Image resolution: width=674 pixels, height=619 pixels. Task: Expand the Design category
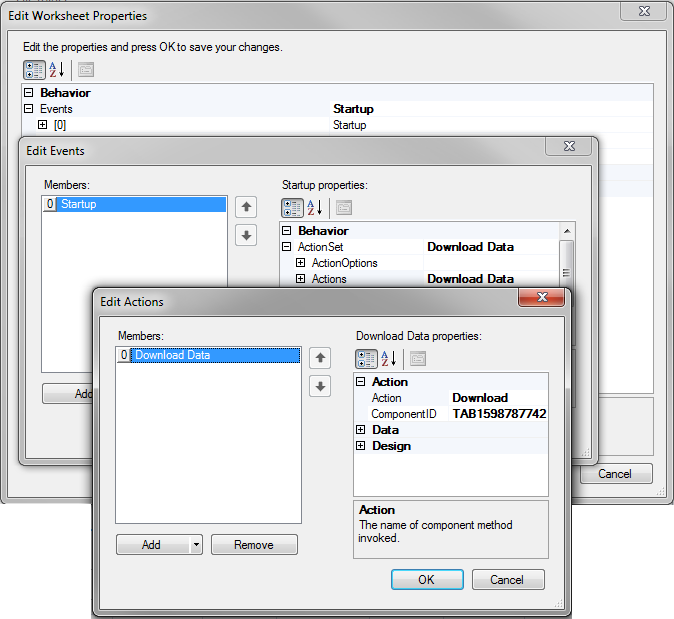click(361, 445)
